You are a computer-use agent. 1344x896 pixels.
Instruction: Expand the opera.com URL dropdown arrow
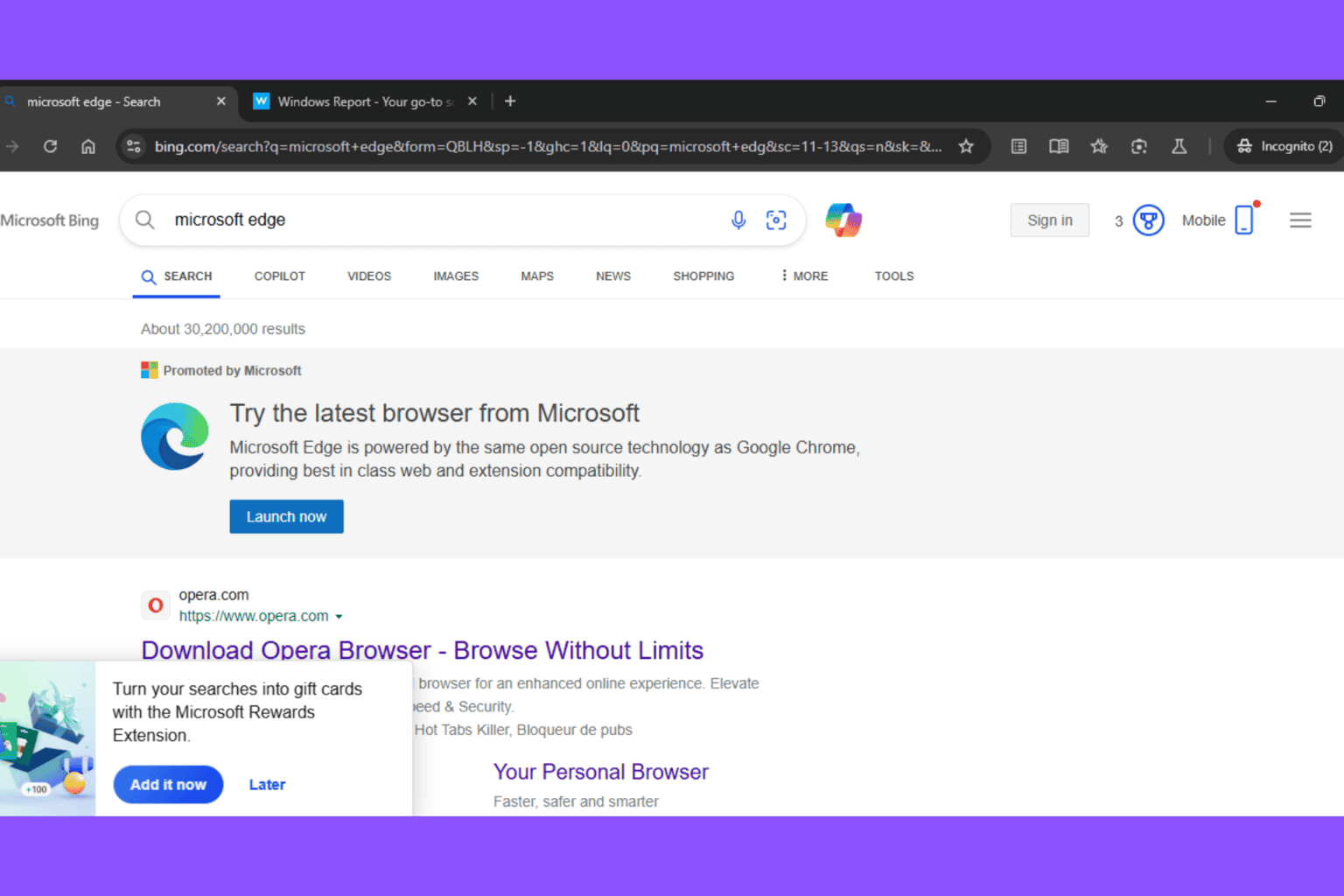point(339,617)
